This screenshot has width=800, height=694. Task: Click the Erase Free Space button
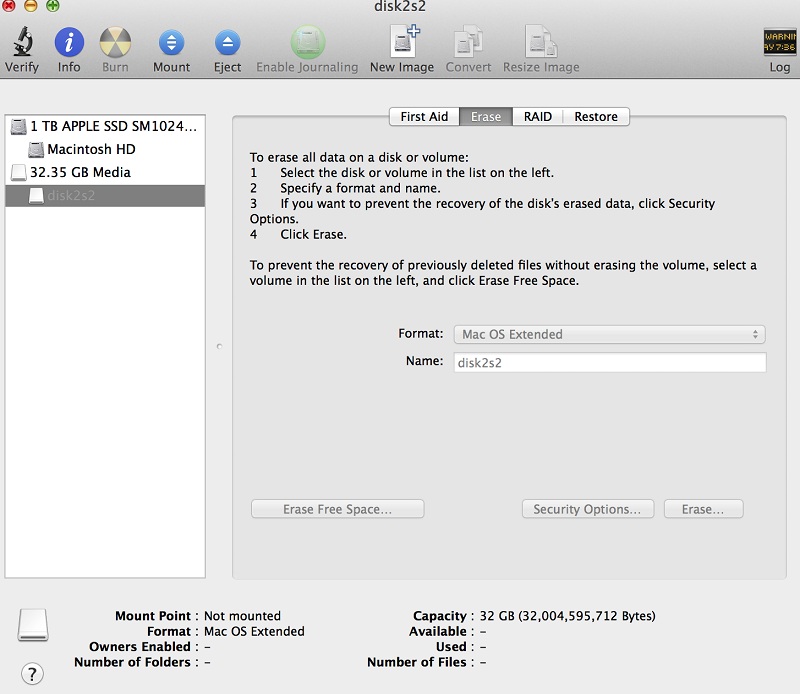pyautogui.click(x=337, y=508)
